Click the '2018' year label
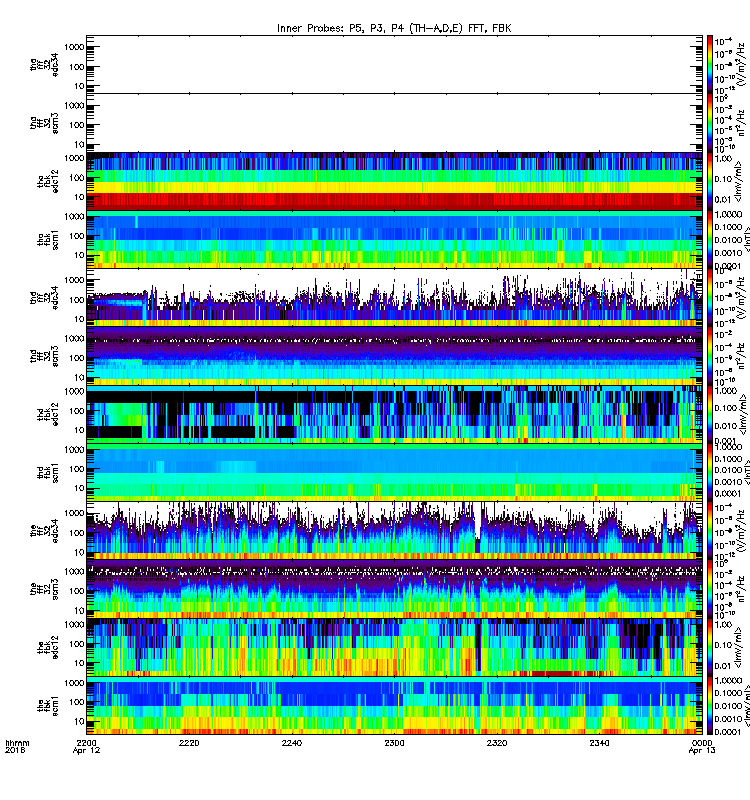The height and width of the screenshot is (800, 750). 14,751
